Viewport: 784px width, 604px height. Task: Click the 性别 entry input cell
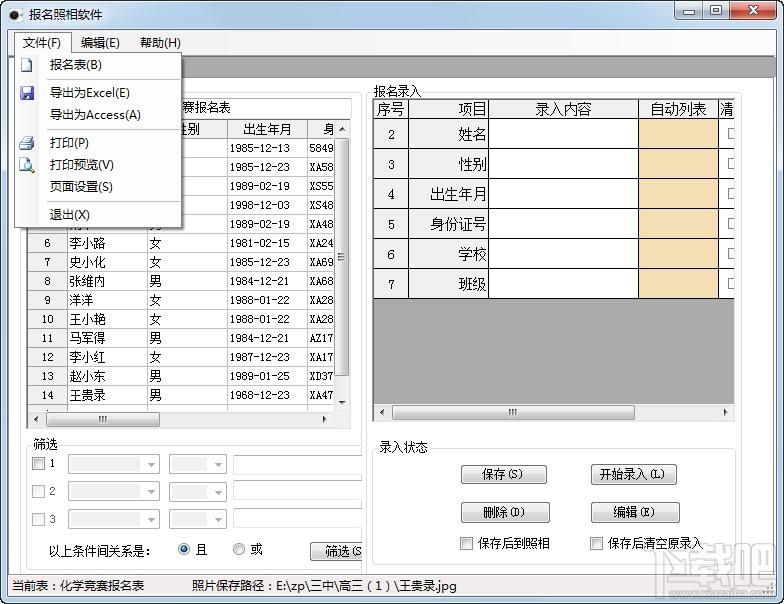tap(564, 164)
